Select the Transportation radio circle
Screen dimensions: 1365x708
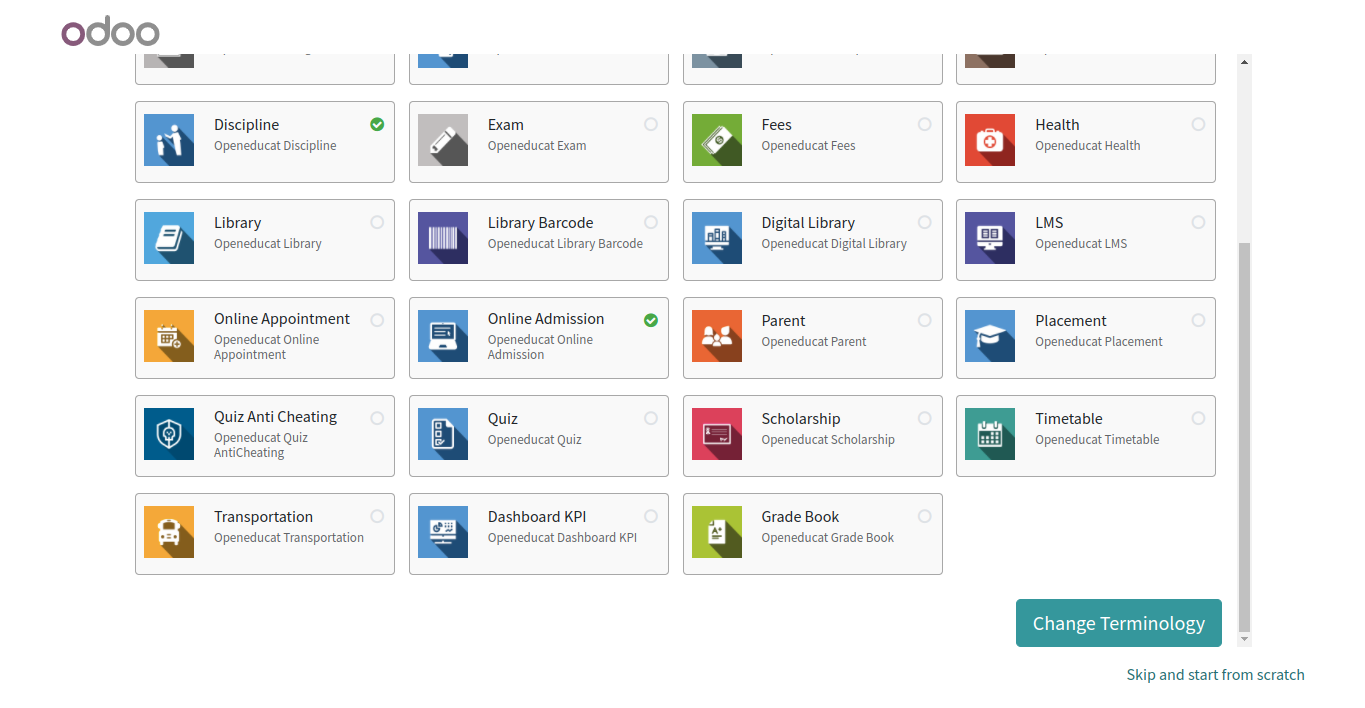pos(377,516)
